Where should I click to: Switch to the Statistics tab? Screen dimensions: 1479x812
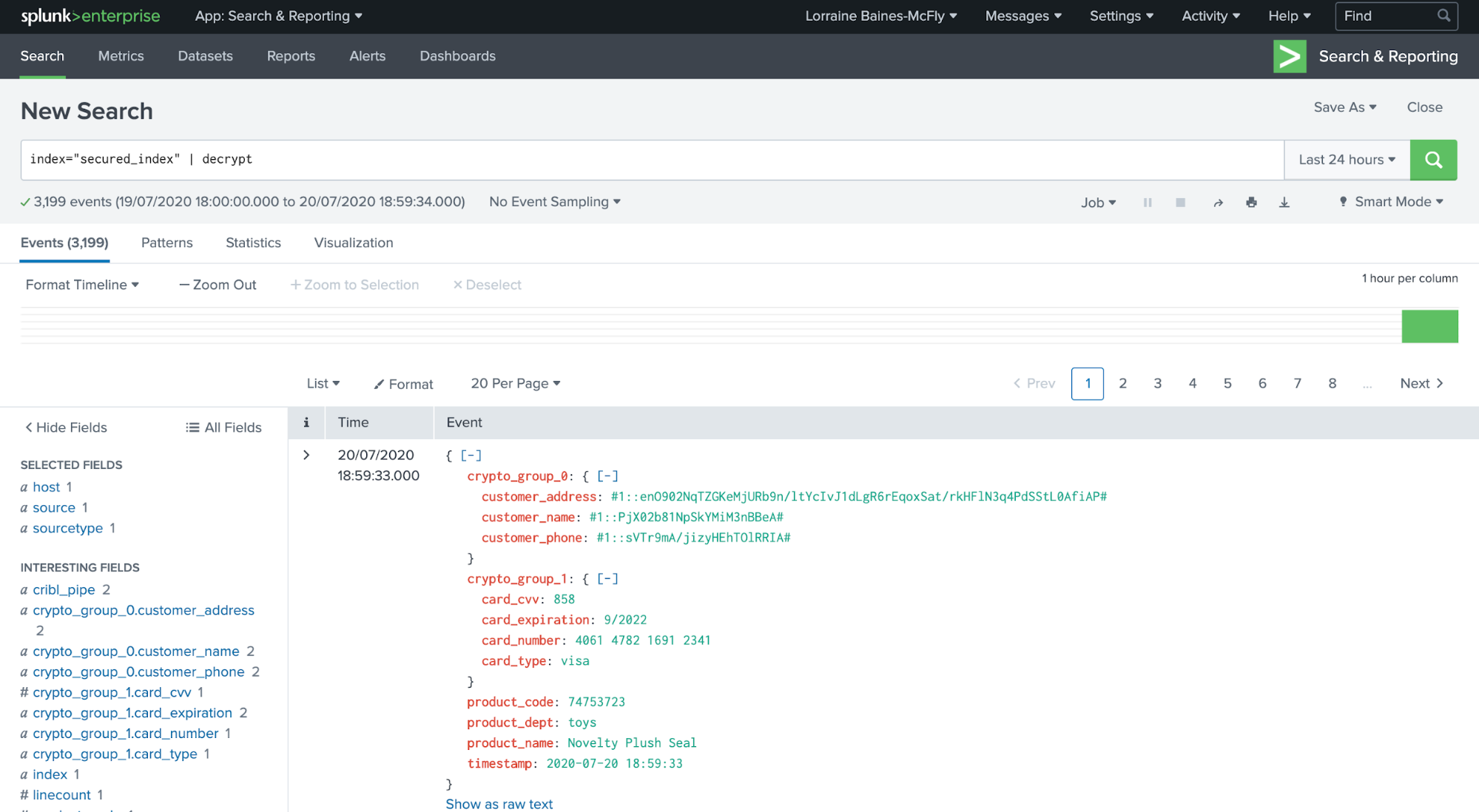(253, 243)
